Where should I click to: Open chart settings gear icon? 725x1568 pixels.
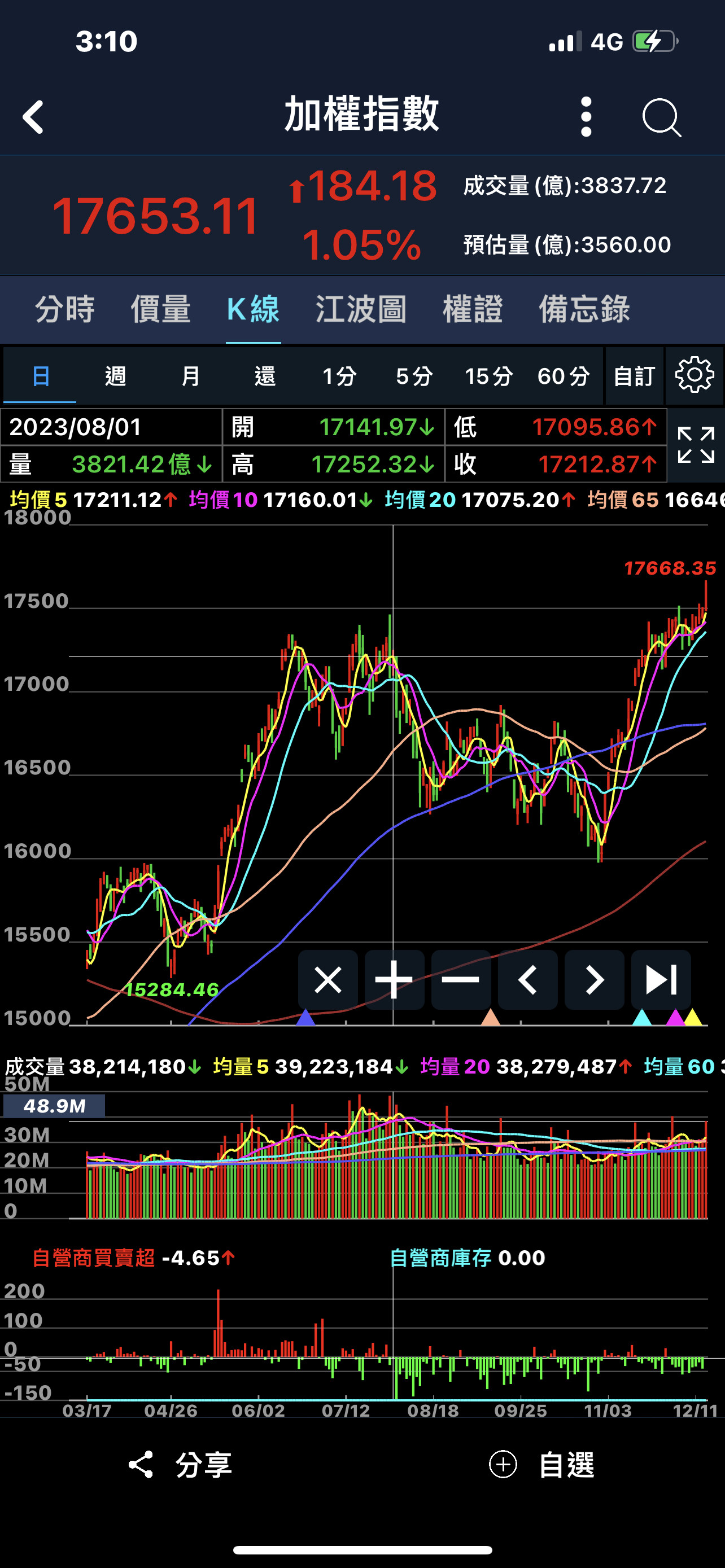click(695, 375)
